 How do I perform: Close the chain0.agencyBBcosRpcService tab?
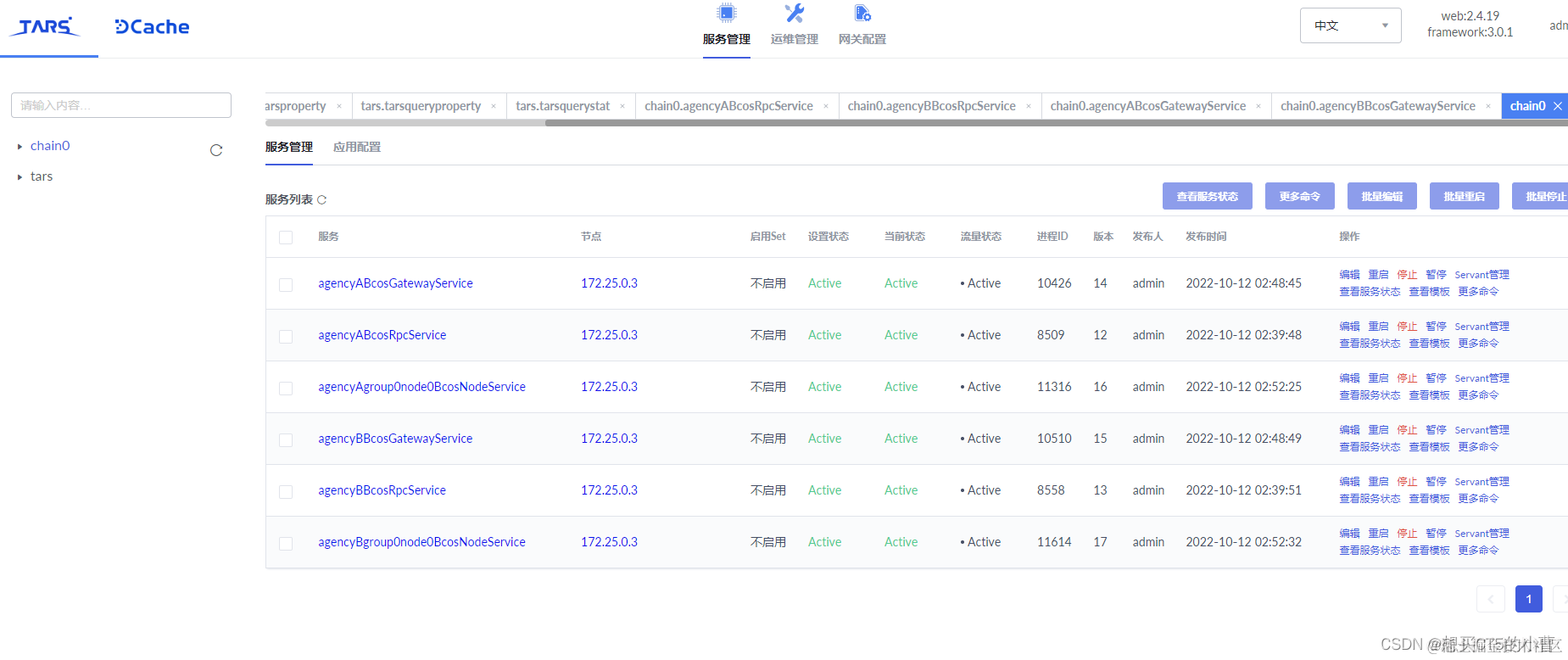click(x=1029, y=106)
